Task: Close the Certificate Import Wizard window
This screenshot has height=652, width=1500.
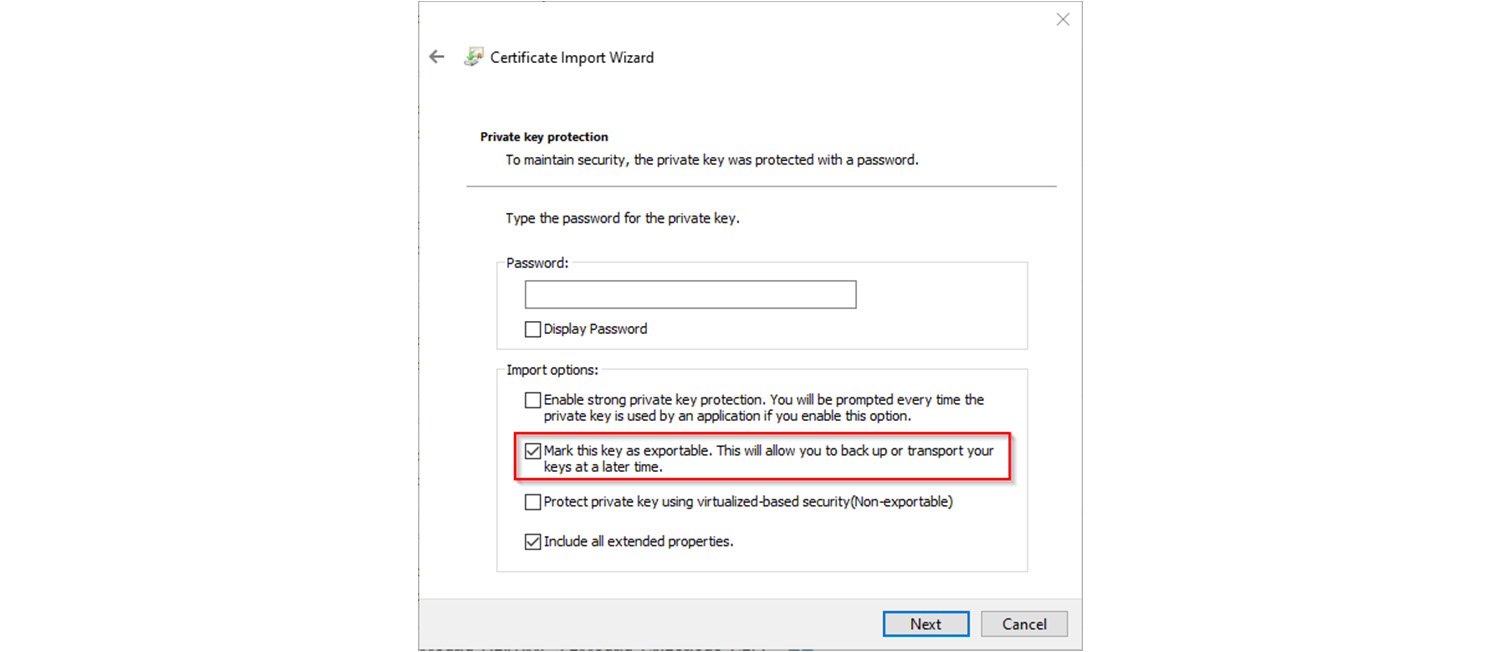Action: tap(1063, 20)
